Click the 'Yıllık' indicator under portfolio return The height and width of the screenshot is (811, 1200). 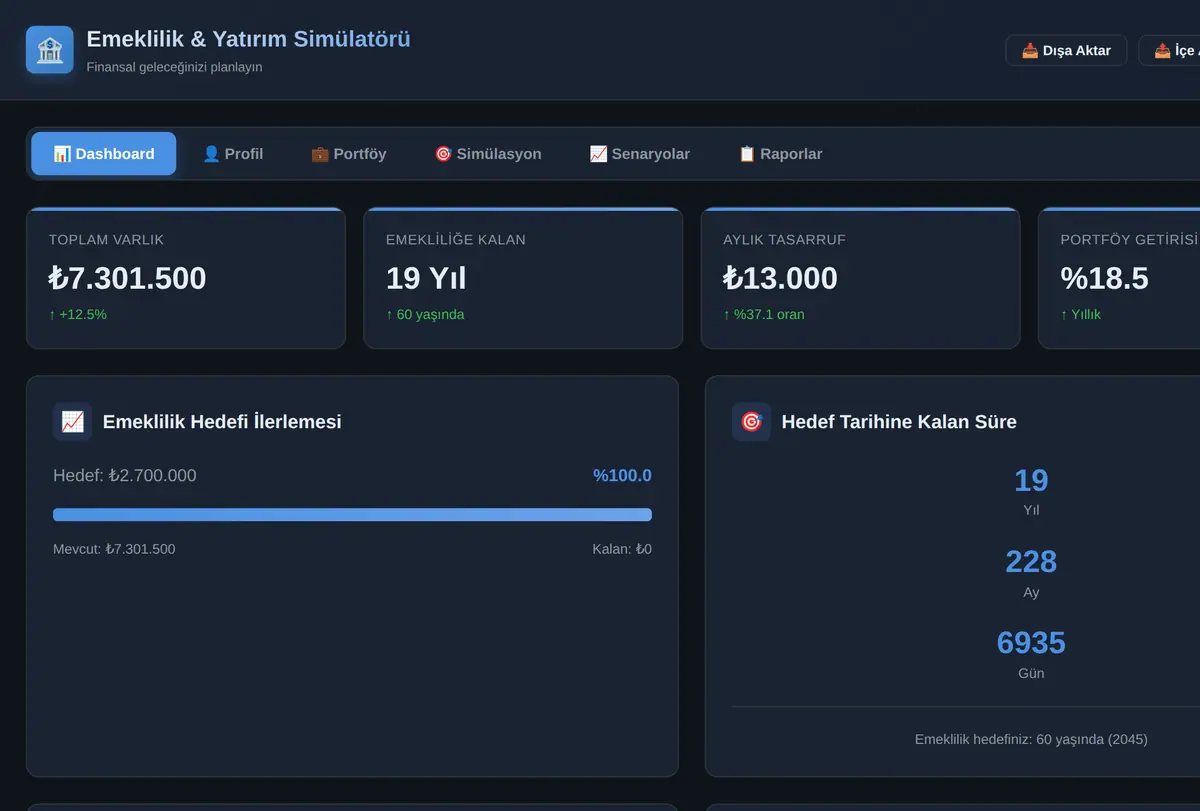tap(1081, 314)
